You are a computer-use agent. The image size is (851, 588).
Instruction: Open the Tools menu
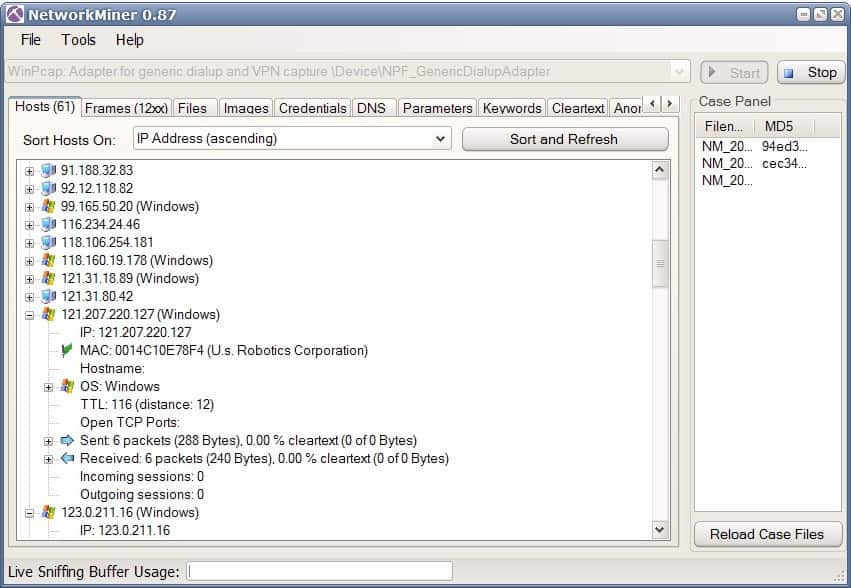[78, 40]
